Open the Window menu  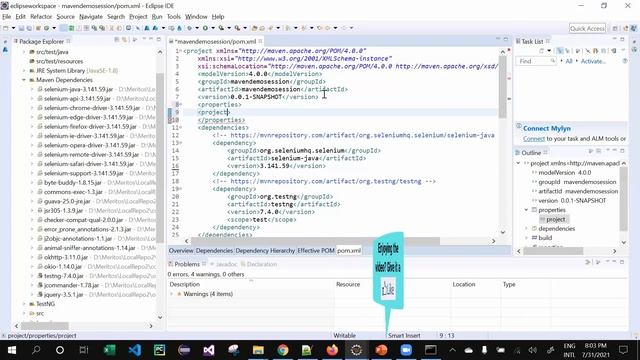196,17
